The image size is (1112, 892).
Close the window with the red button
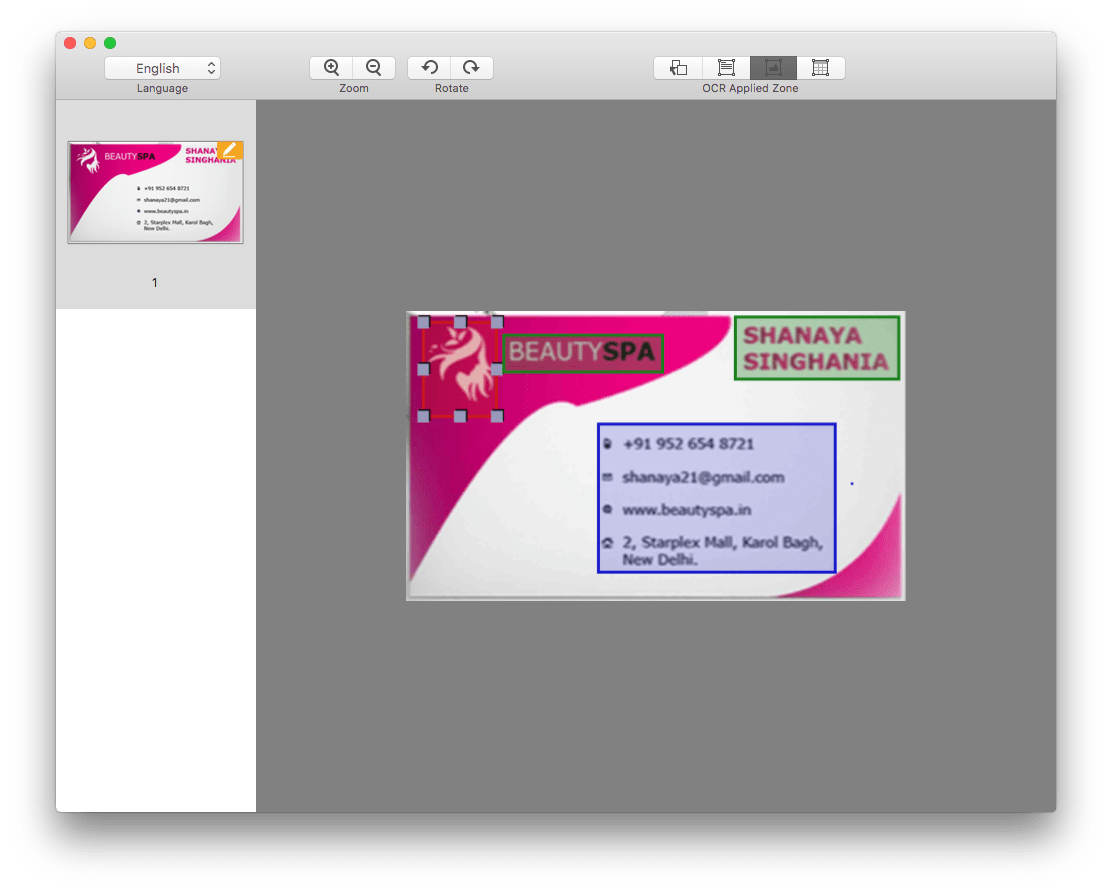(x=70, y=43)
